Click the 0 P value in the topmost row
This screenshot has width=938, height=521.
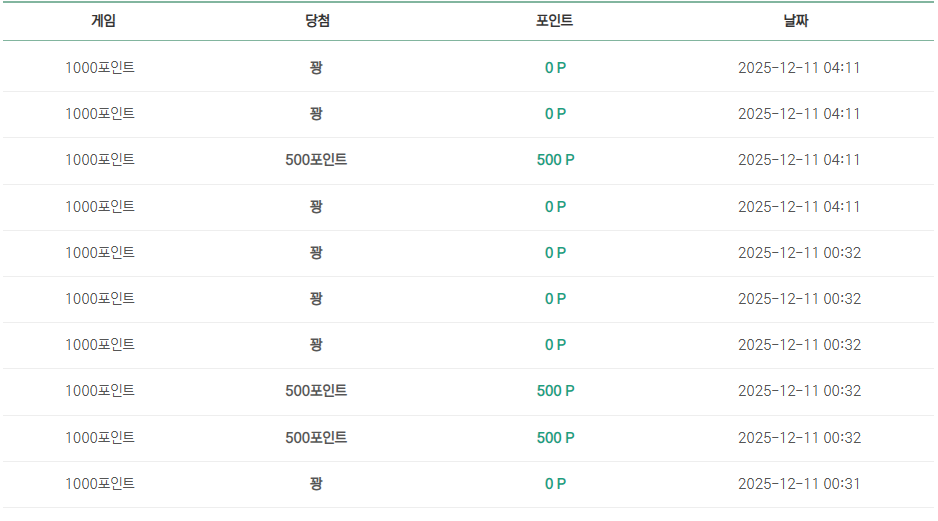(x=555, y=68)
